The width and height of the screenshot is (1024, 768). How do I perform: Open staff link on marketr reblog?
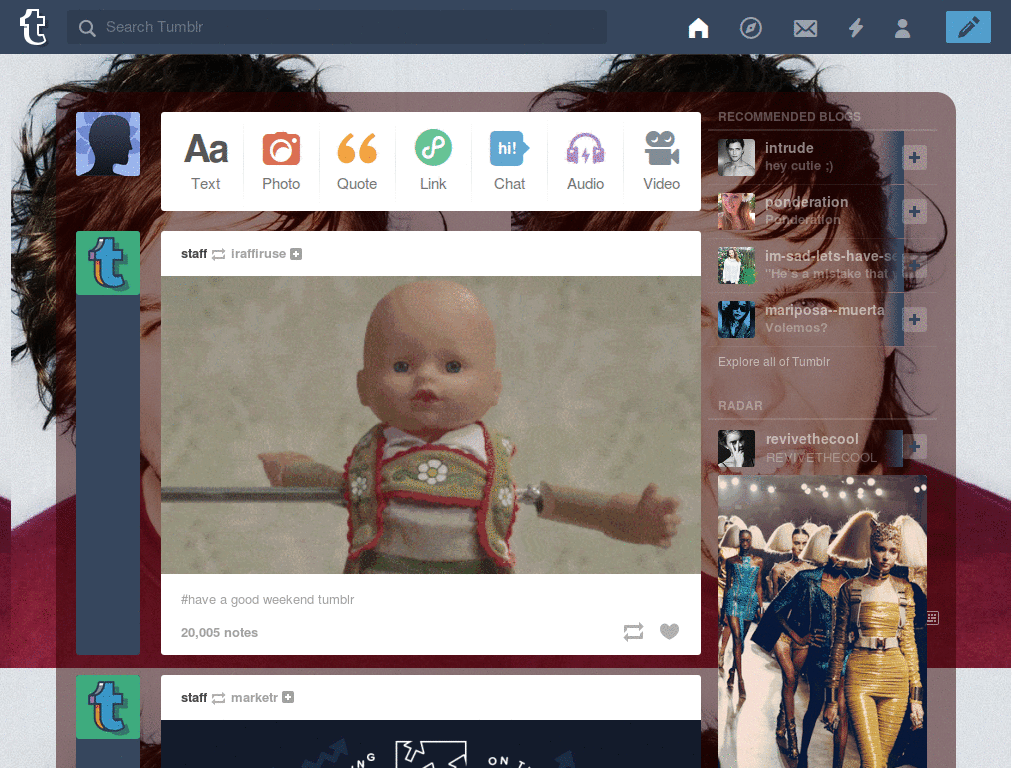tap(194, 697)
